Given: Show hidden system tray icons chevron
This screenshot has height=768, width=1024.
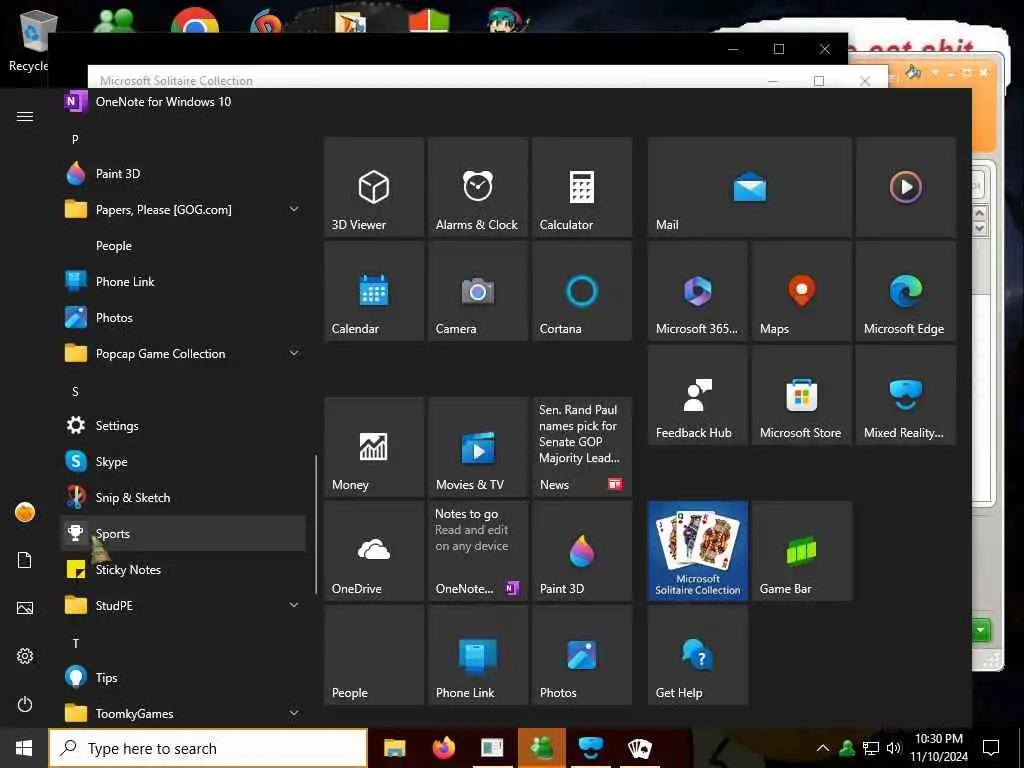Looking at the screenshot, I should click(x=823, y=748).
